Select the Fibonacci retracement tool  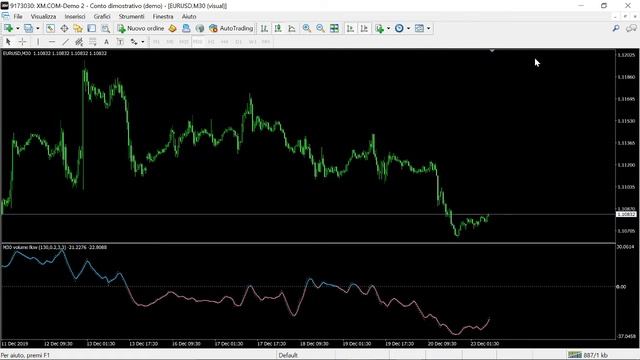point(93,42)
